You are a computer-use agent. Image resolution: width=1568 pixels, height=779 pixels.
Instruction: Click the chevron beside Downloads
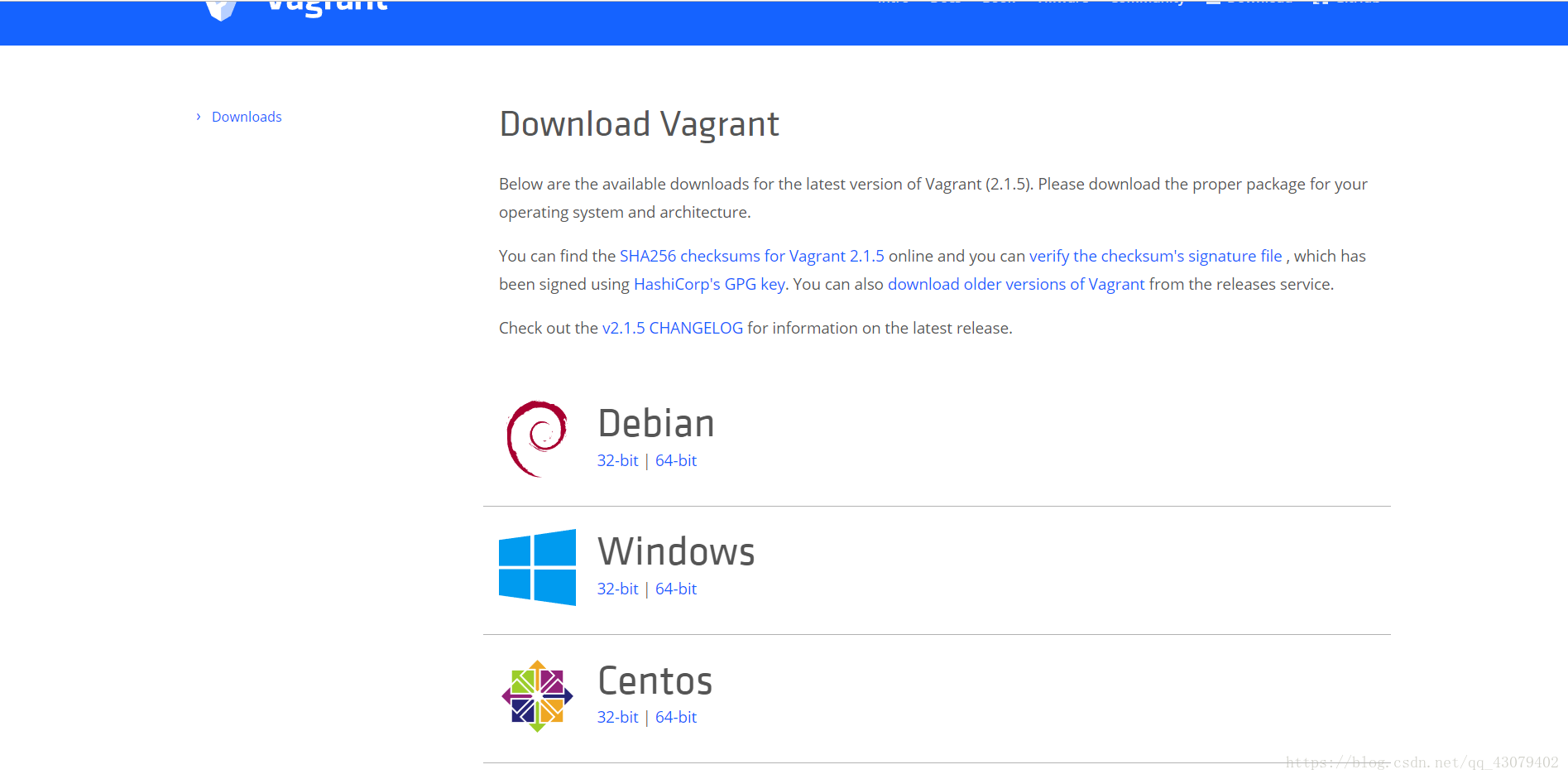click(199, 117)
